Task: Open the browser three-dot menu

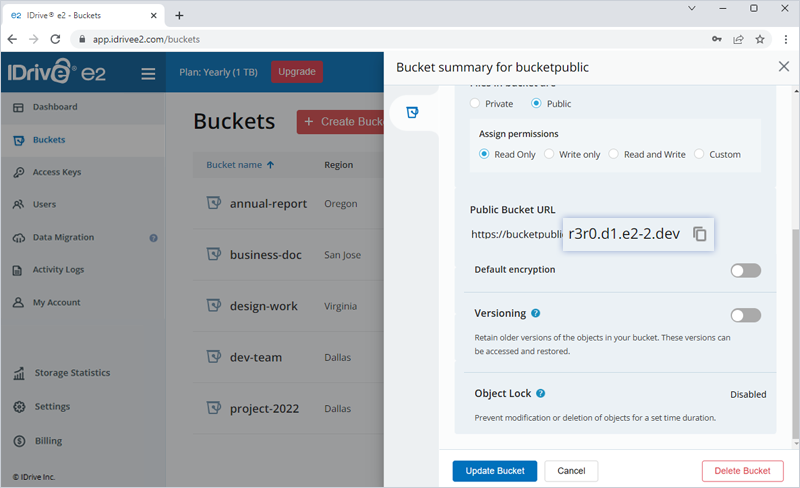Action: pos(786,39)
